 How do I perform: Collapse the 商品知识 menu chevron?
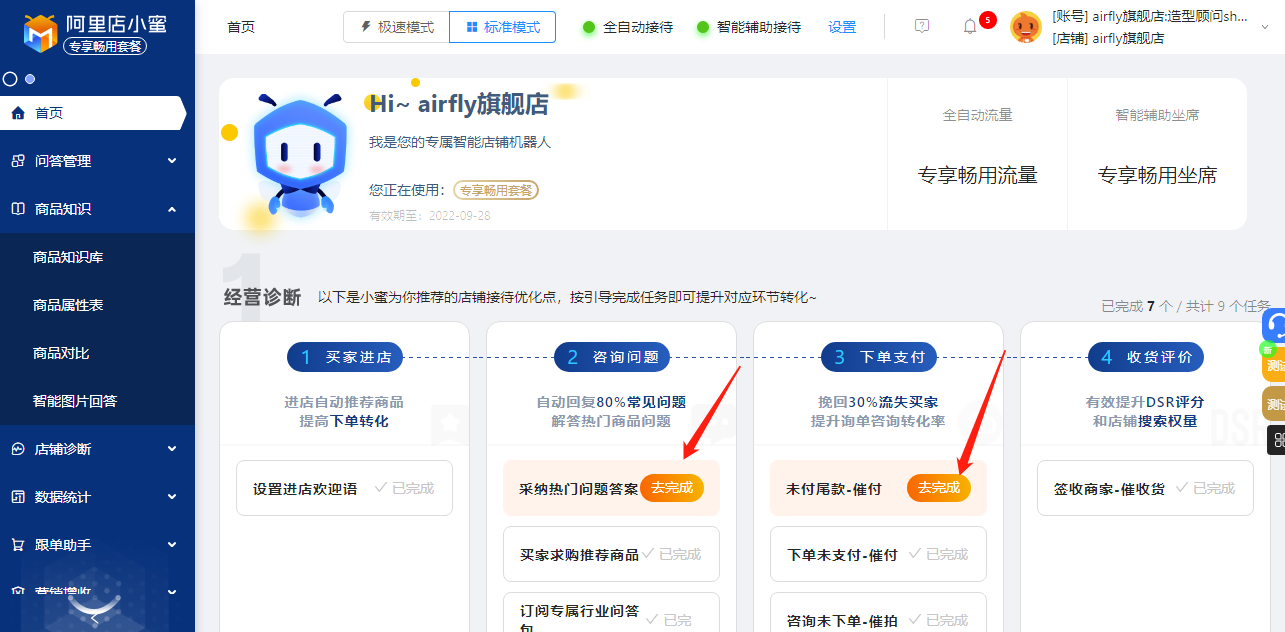(172, 209)
